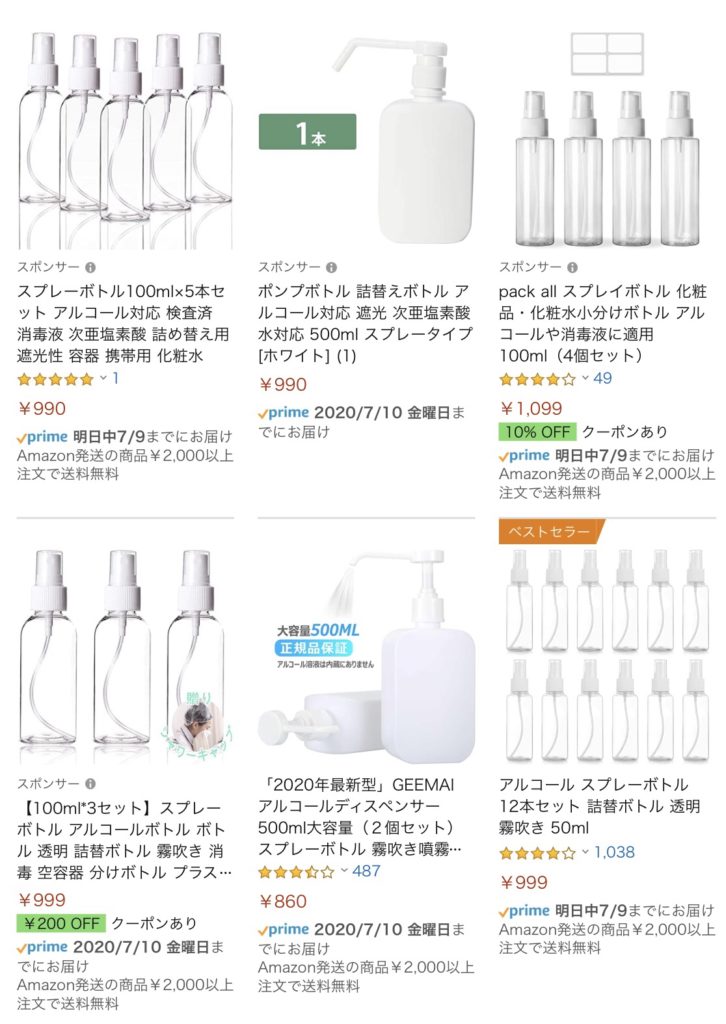Click sponsor info icon on 100ml*3 set

click(91, 784)
